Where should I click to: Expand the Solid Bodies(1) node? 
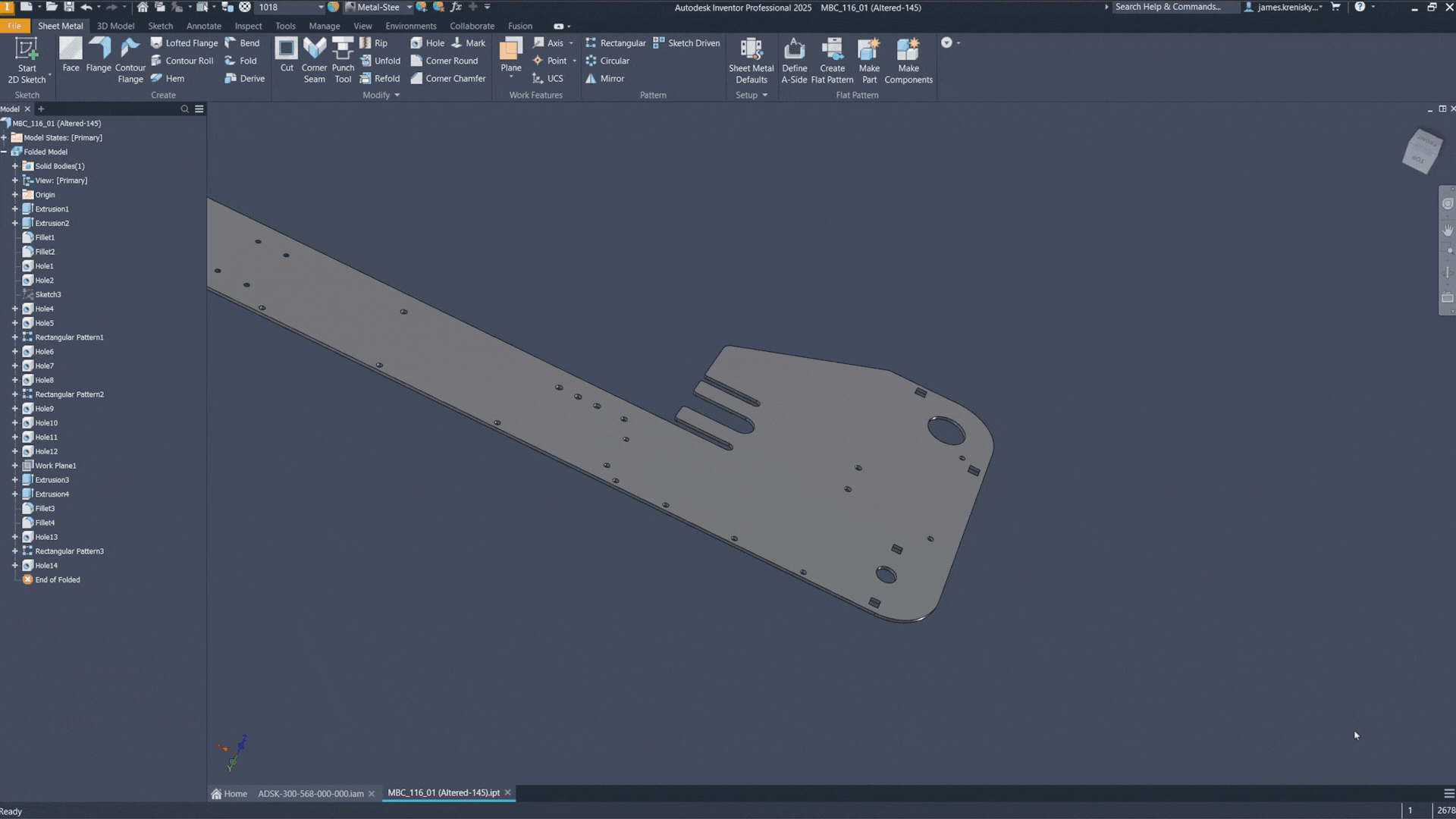[14, 166]
